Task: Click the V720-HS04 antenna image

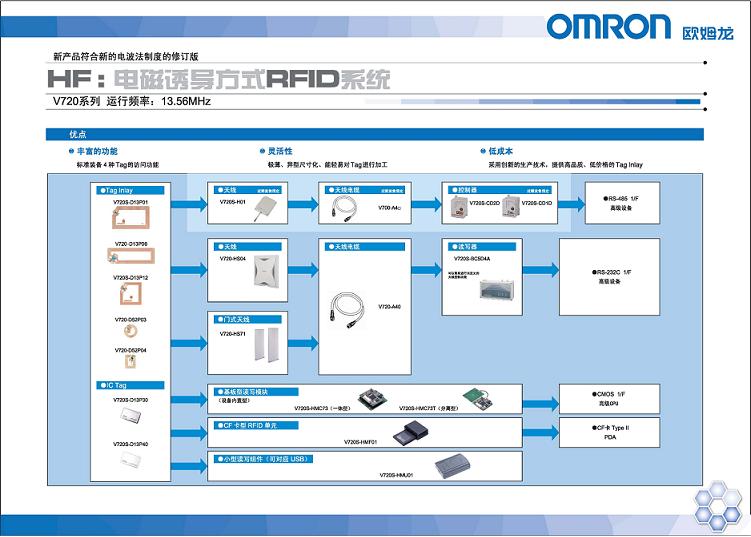Action: (266, 272)
